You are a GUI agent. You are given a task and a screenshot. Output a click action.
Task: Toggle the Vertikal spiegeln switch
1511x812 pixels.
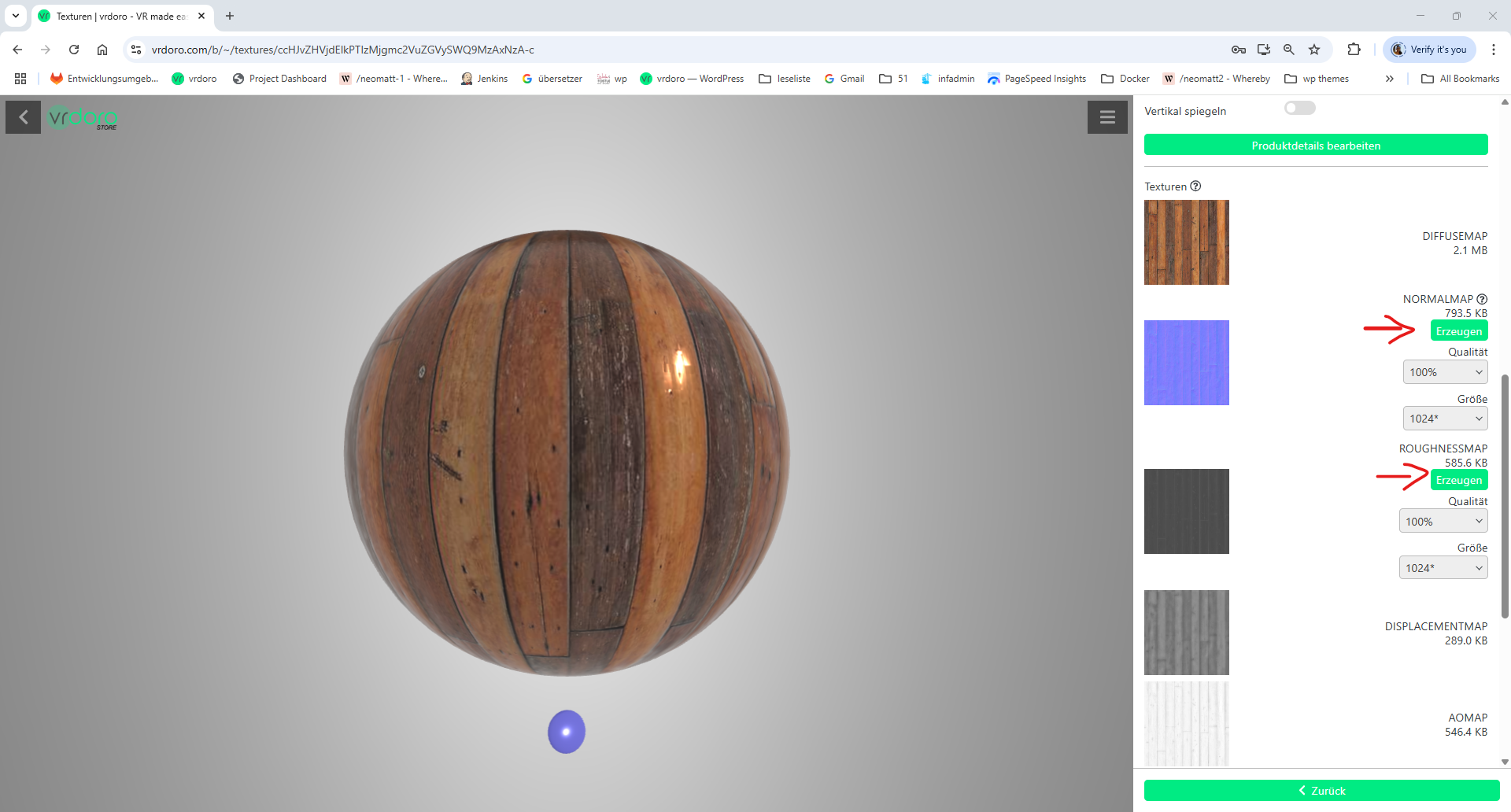click(x=1299, y=109)
